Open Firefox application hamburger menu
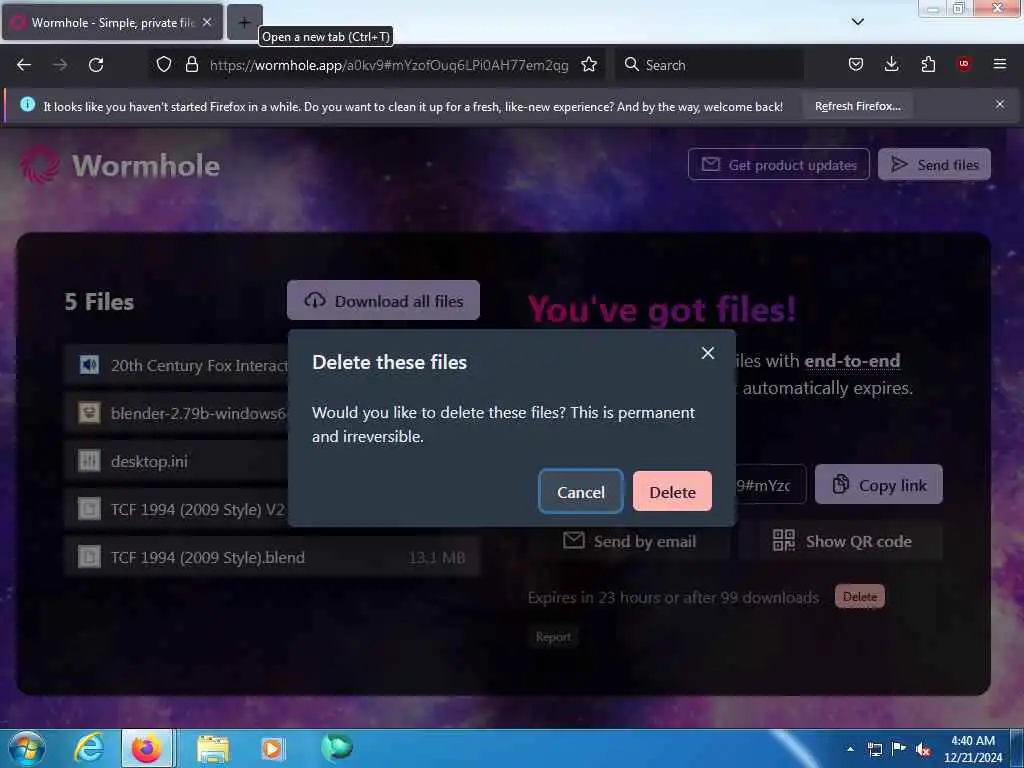Screen dimensions: 1024x768 click(x=1000, y=64)
